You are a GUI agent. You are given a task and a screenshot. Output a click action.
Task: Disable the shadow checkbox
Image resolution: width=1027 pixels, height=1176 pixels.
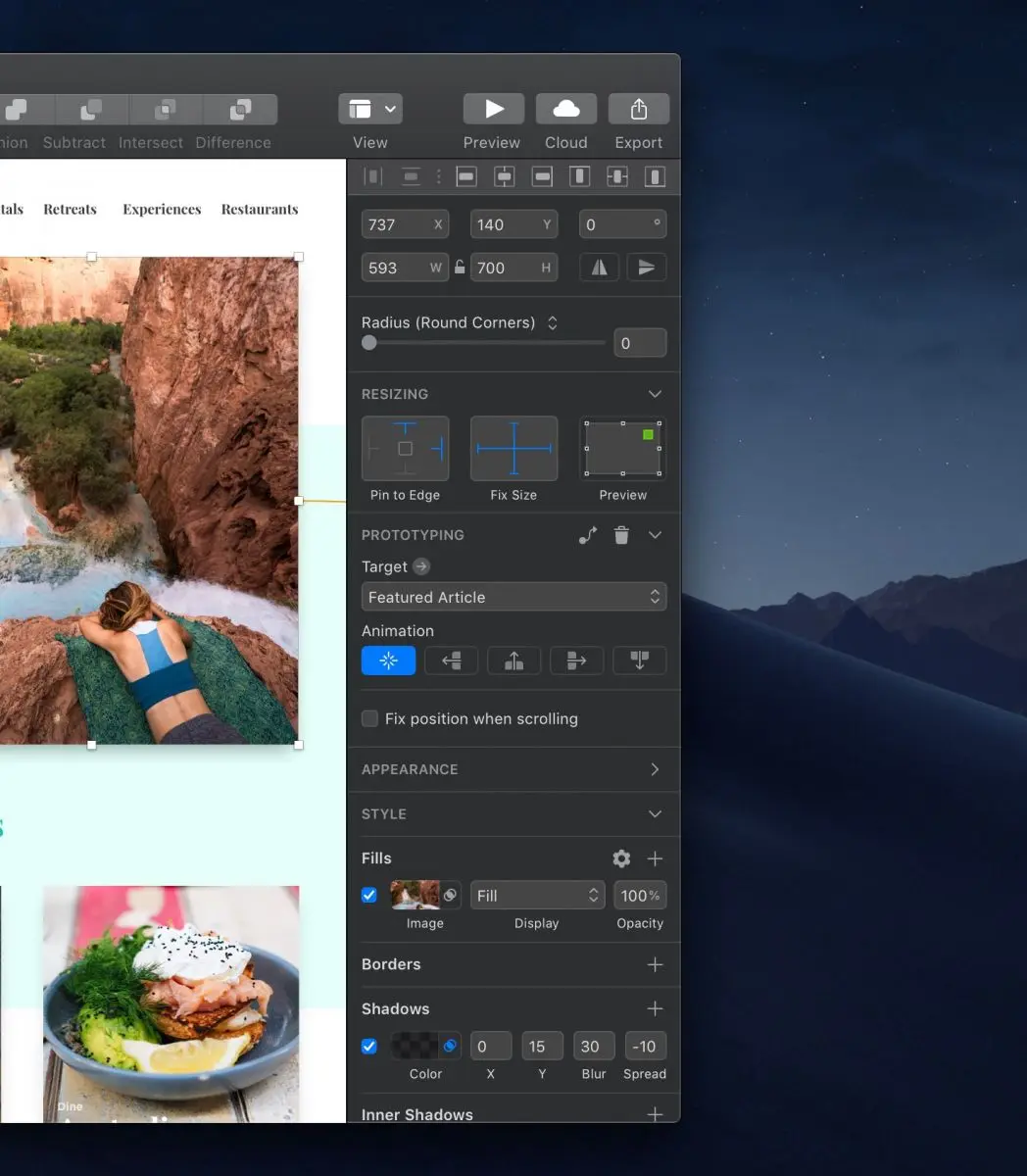tap(369, 1046)
